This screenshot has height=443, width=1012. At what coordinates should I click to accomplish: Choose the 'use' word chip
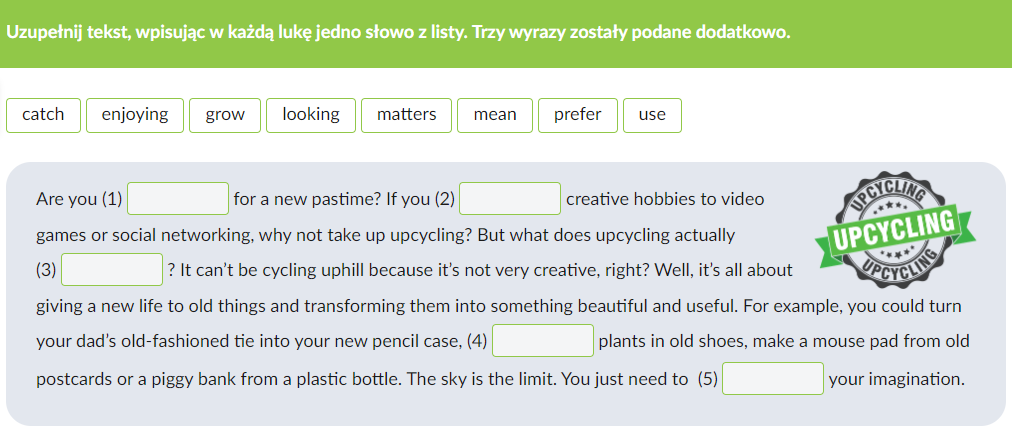(x=652, y=115)
